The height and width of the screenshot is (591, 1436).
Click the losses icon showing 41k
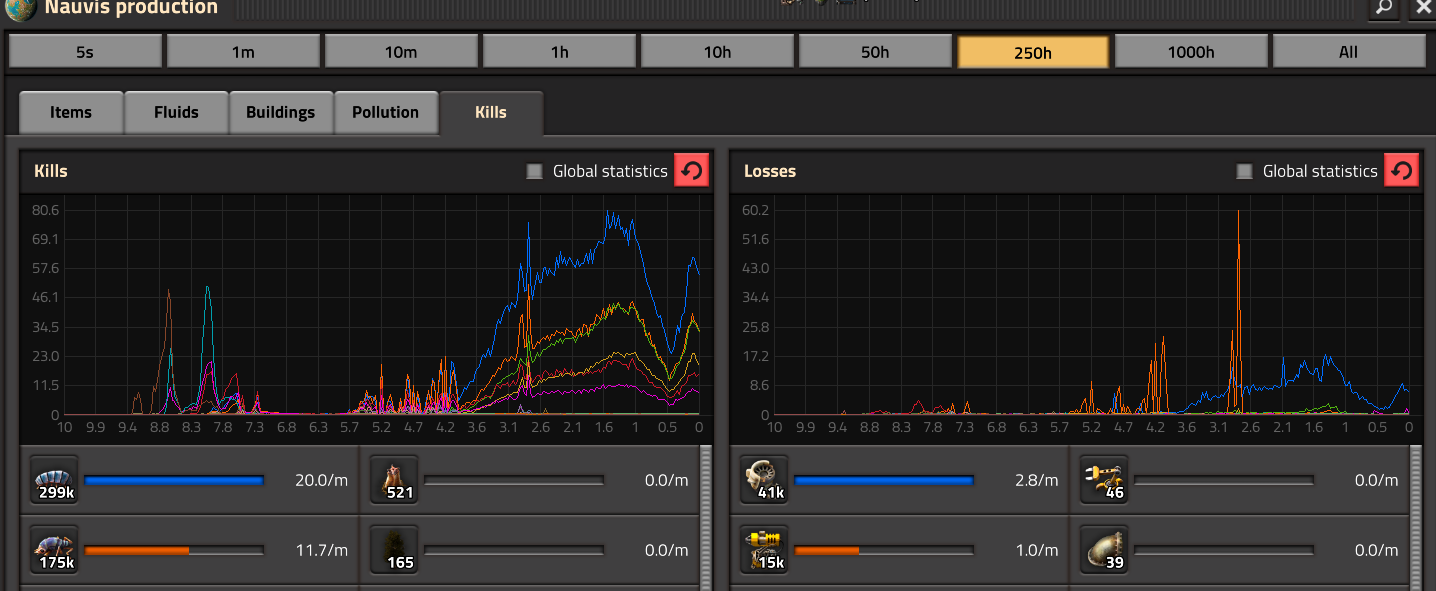(x=765, y=481)
